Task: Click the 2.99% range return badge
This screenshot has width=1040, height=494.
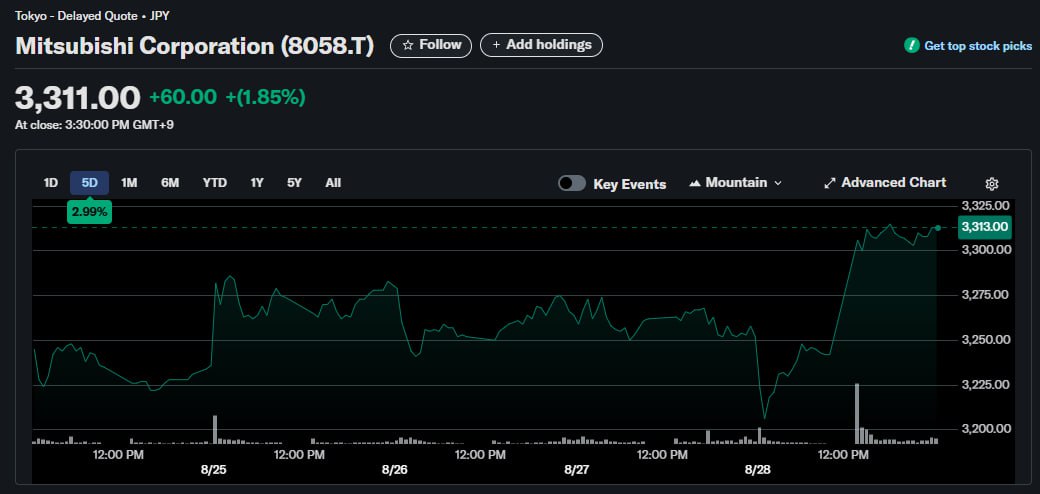Action: 89,212
